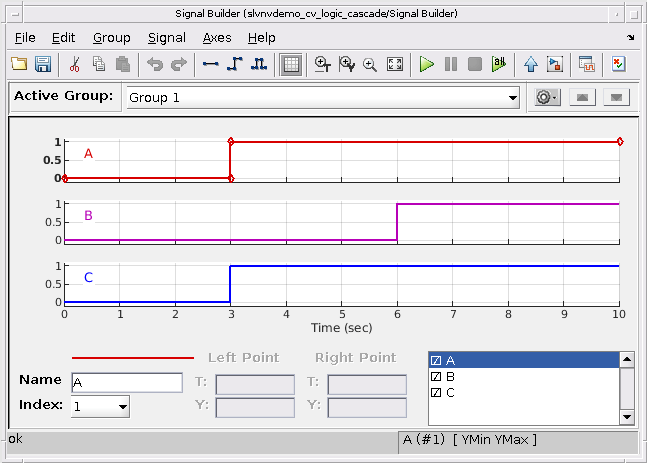Start simulation with the green play button

[x=426, y=64]
